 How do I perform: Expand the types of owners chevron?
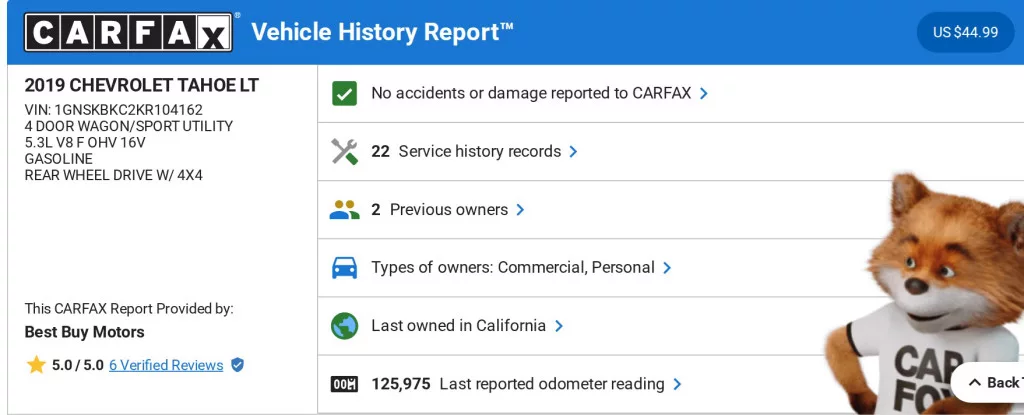[667, 268]
